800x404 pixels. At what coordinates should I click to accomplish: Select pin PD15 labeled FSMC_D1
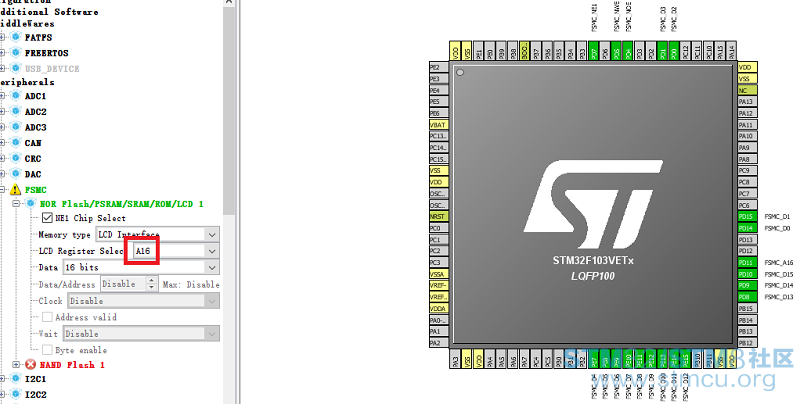coord(747,217)
